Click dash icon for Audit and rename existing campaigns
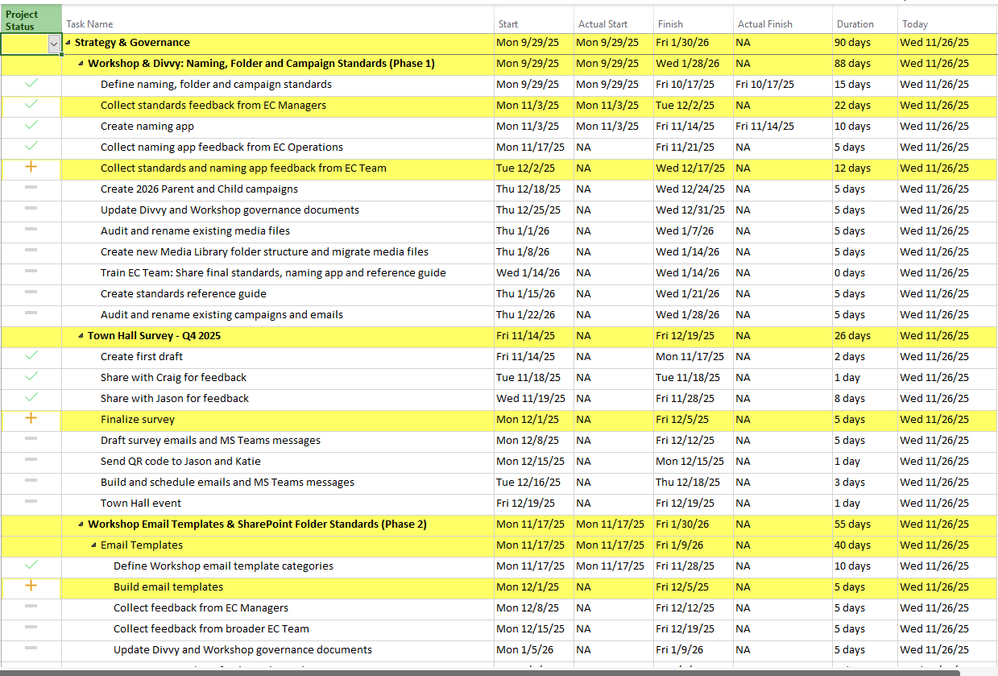 point(31,313)
